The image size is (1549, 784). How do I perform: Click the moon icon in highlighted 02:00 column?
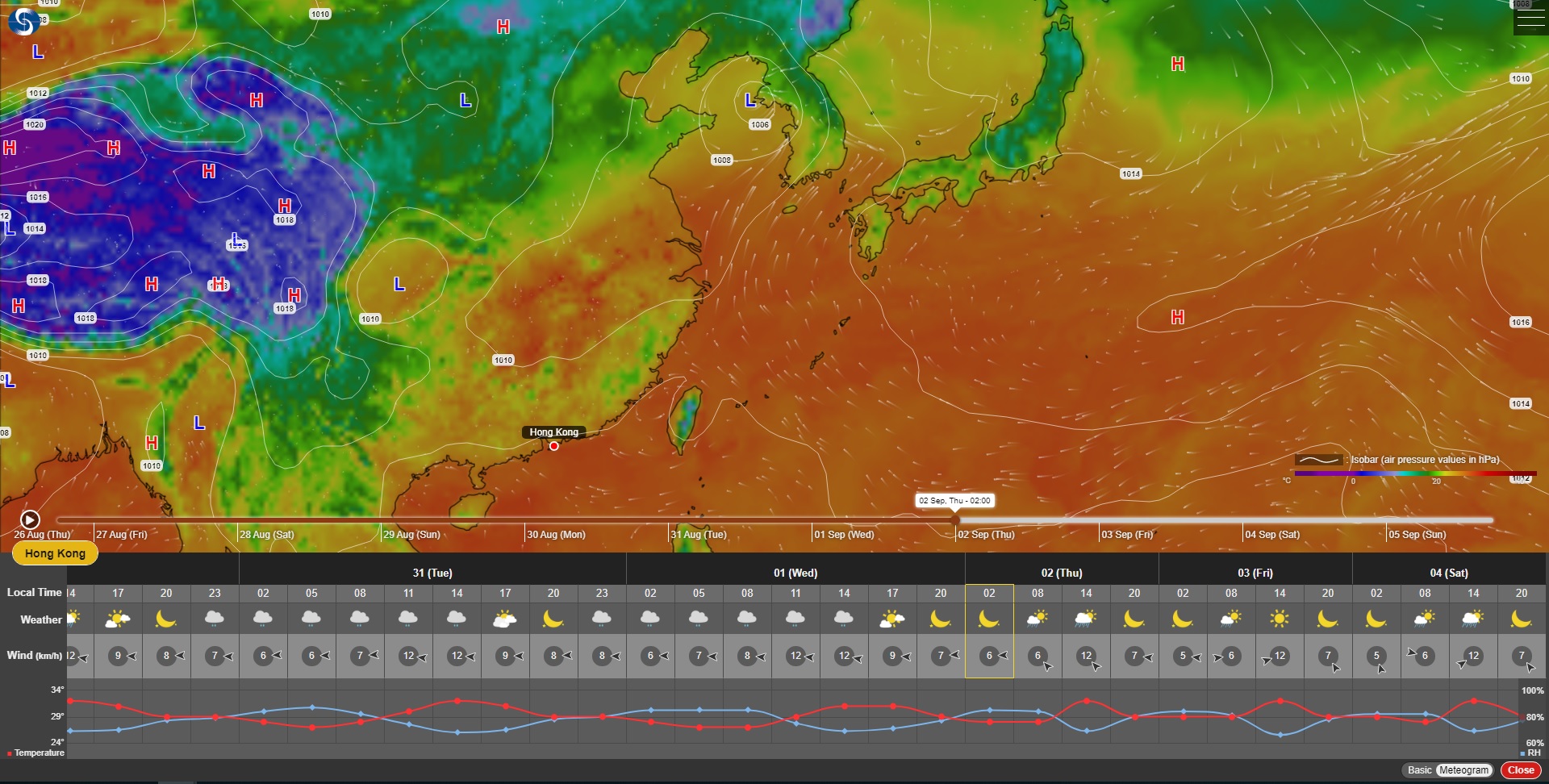pos(989,619)
